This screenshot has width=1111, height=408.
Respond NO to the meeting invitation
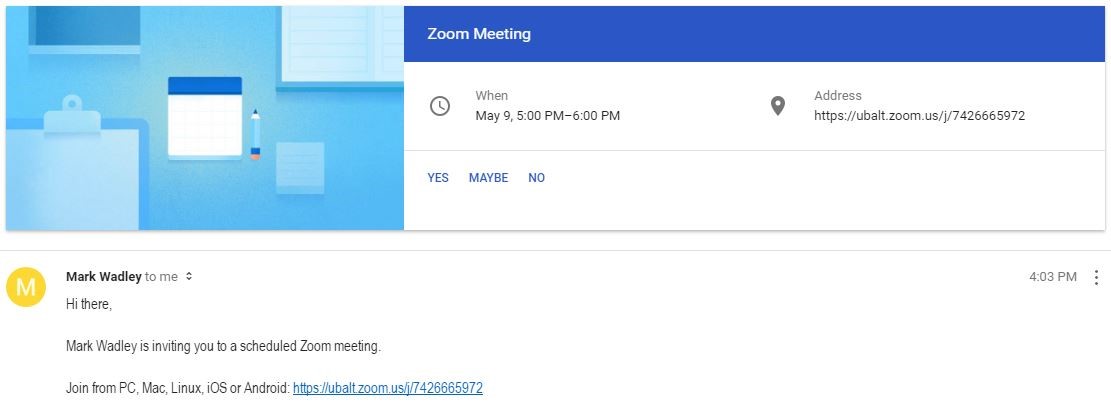coord(536,178)
